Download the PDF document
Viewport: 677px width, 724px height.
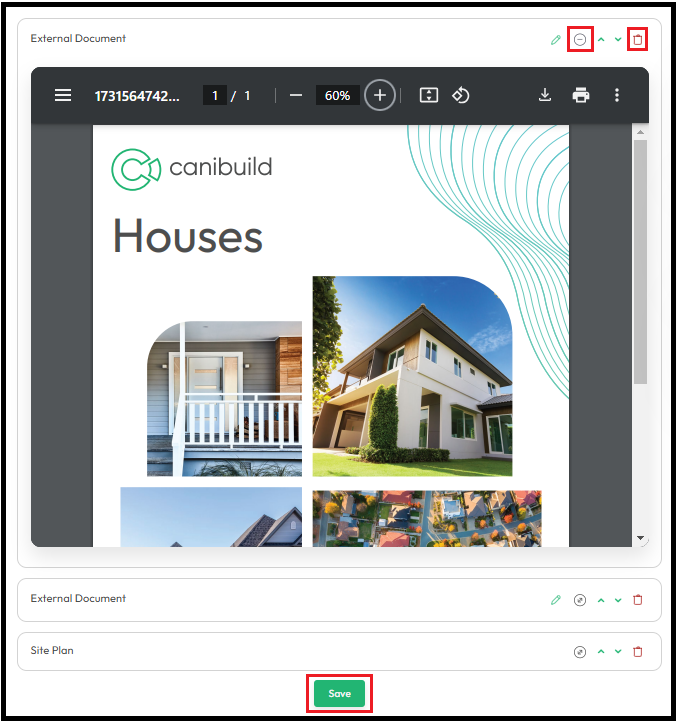click(x=545, y=95)
